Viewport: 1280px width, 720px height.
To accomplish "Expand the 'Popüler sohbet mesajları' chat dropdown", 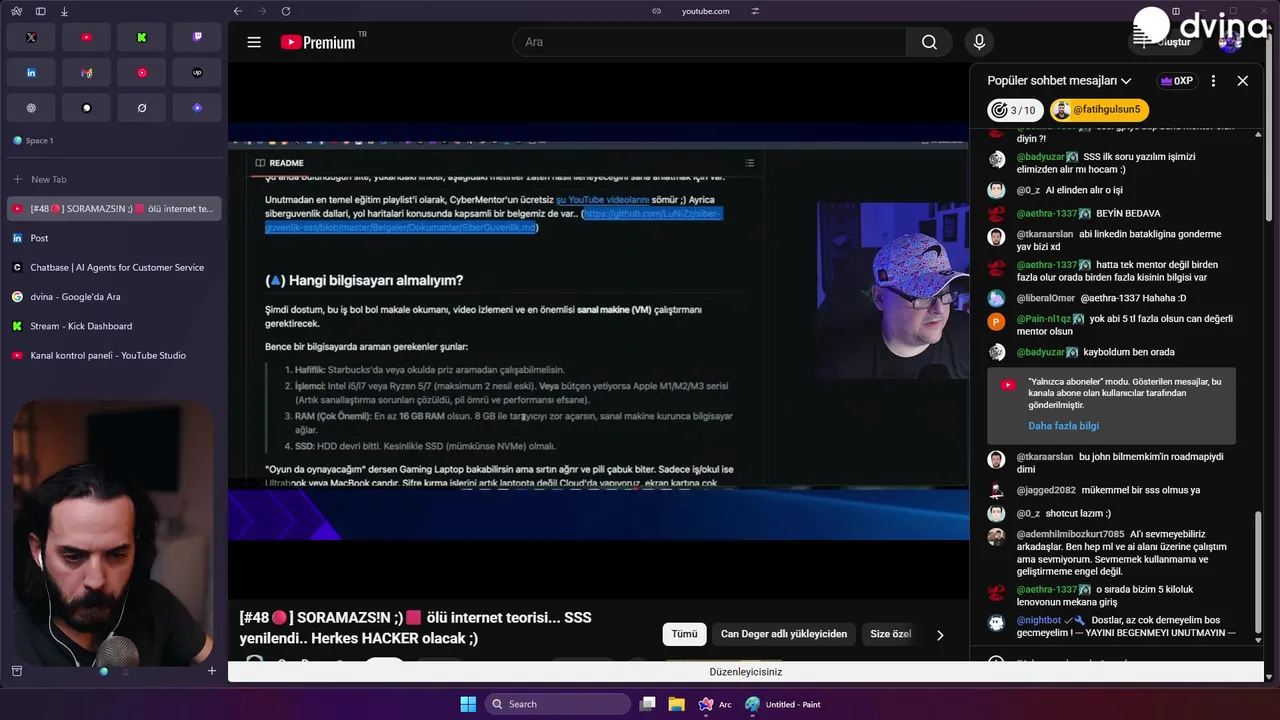I will click(1059, 81).
